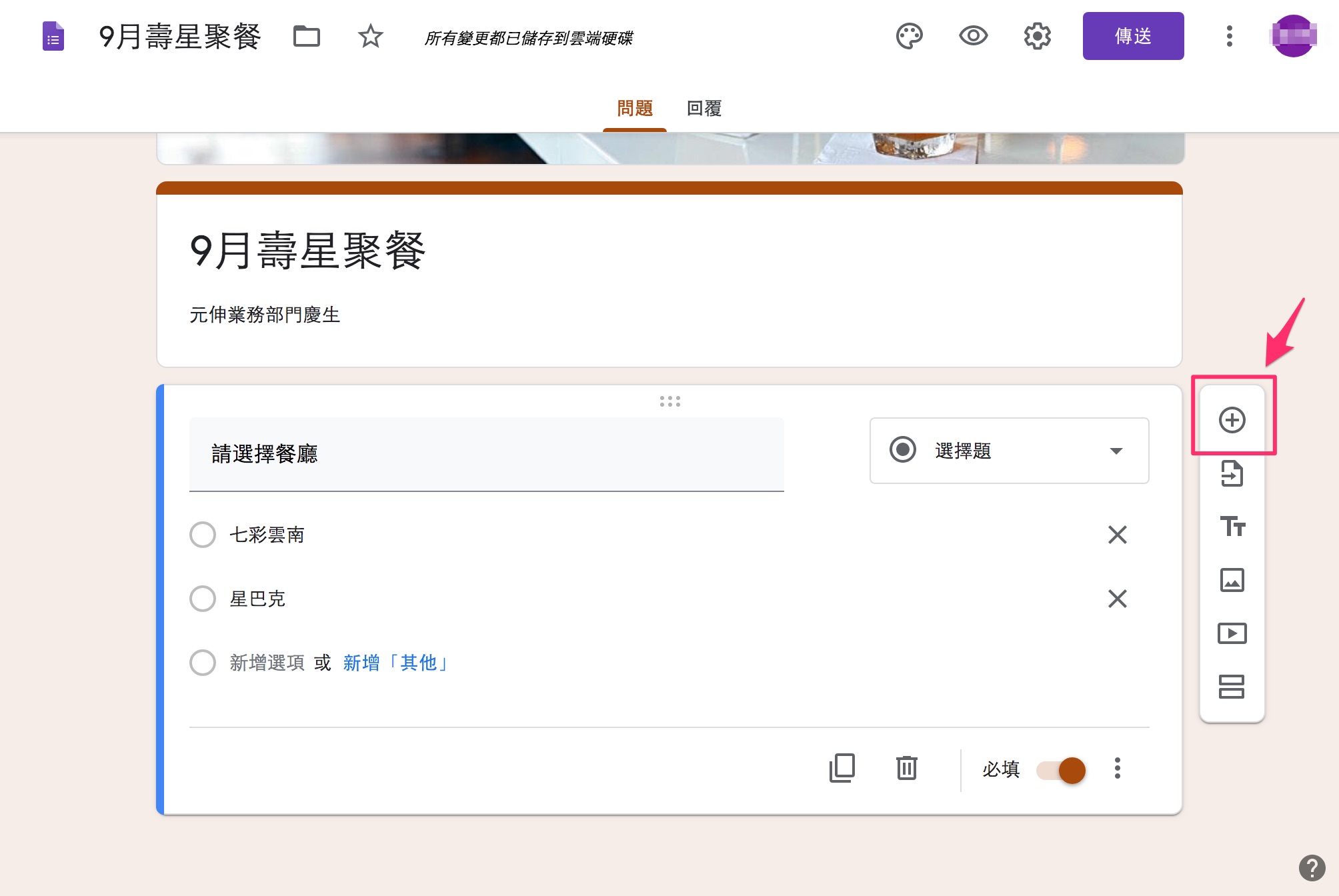
Task: Star this form
Action: (371, 36)
